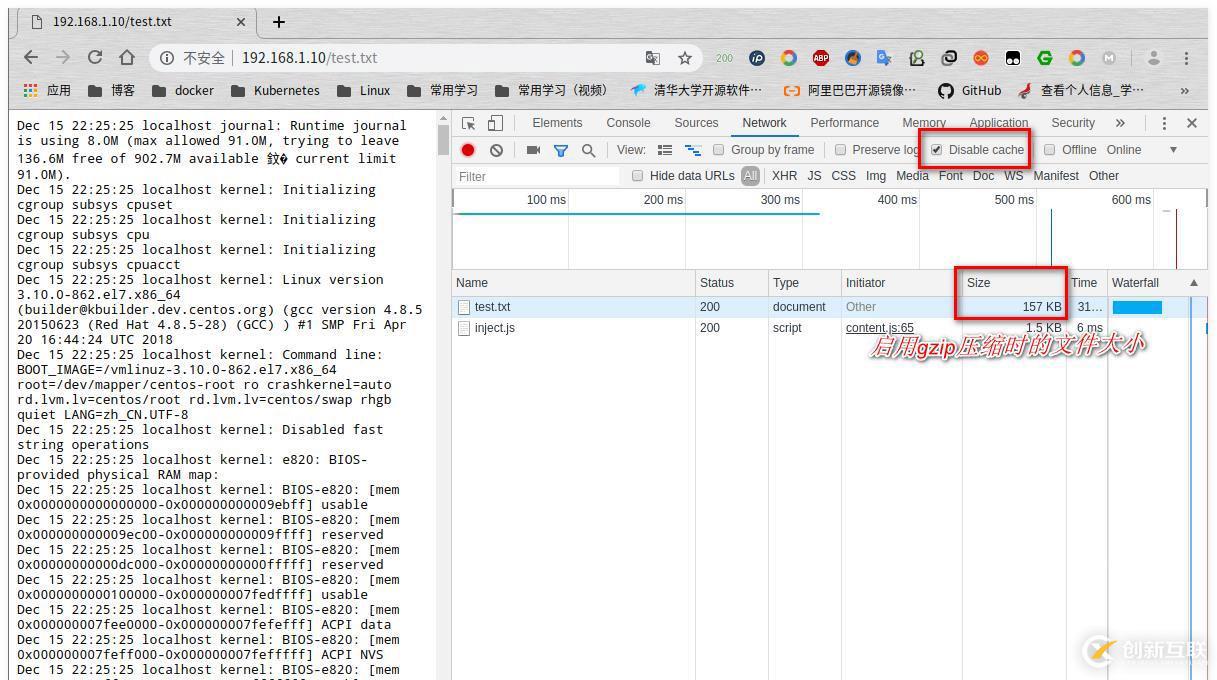Open a new browser tab
This screenshot has height=680, width=1217.
coord(279,21)
